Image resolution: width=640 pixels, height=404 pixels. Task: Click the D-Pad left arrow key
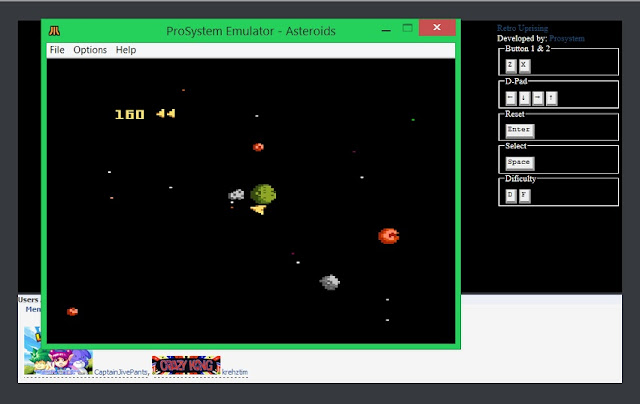[511, 98]
